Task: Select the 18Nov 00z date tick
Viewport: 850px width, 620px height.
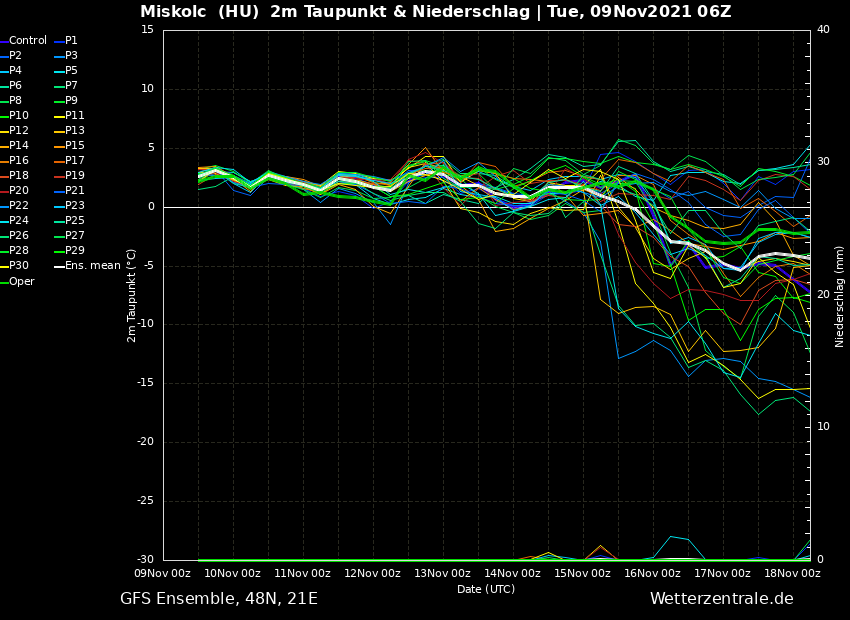Action: click(792, 573)
